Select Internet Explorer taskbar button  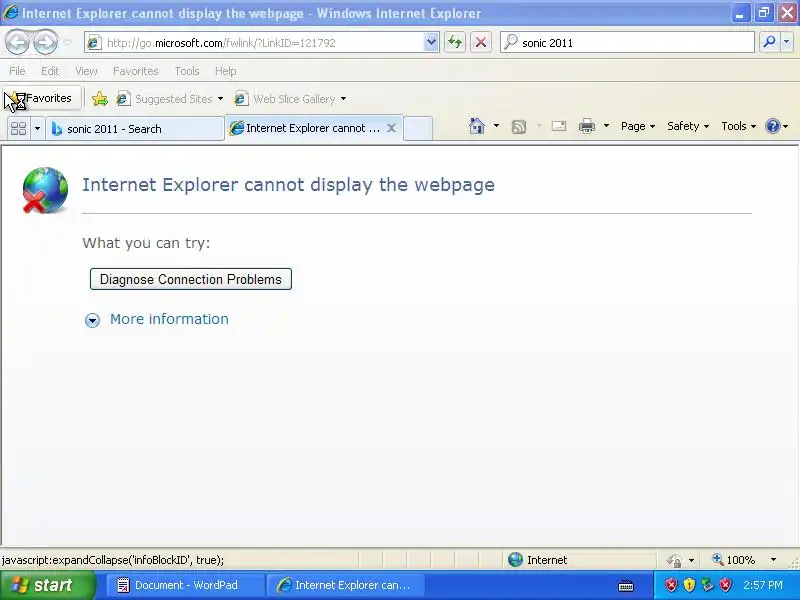pos(347,585)
